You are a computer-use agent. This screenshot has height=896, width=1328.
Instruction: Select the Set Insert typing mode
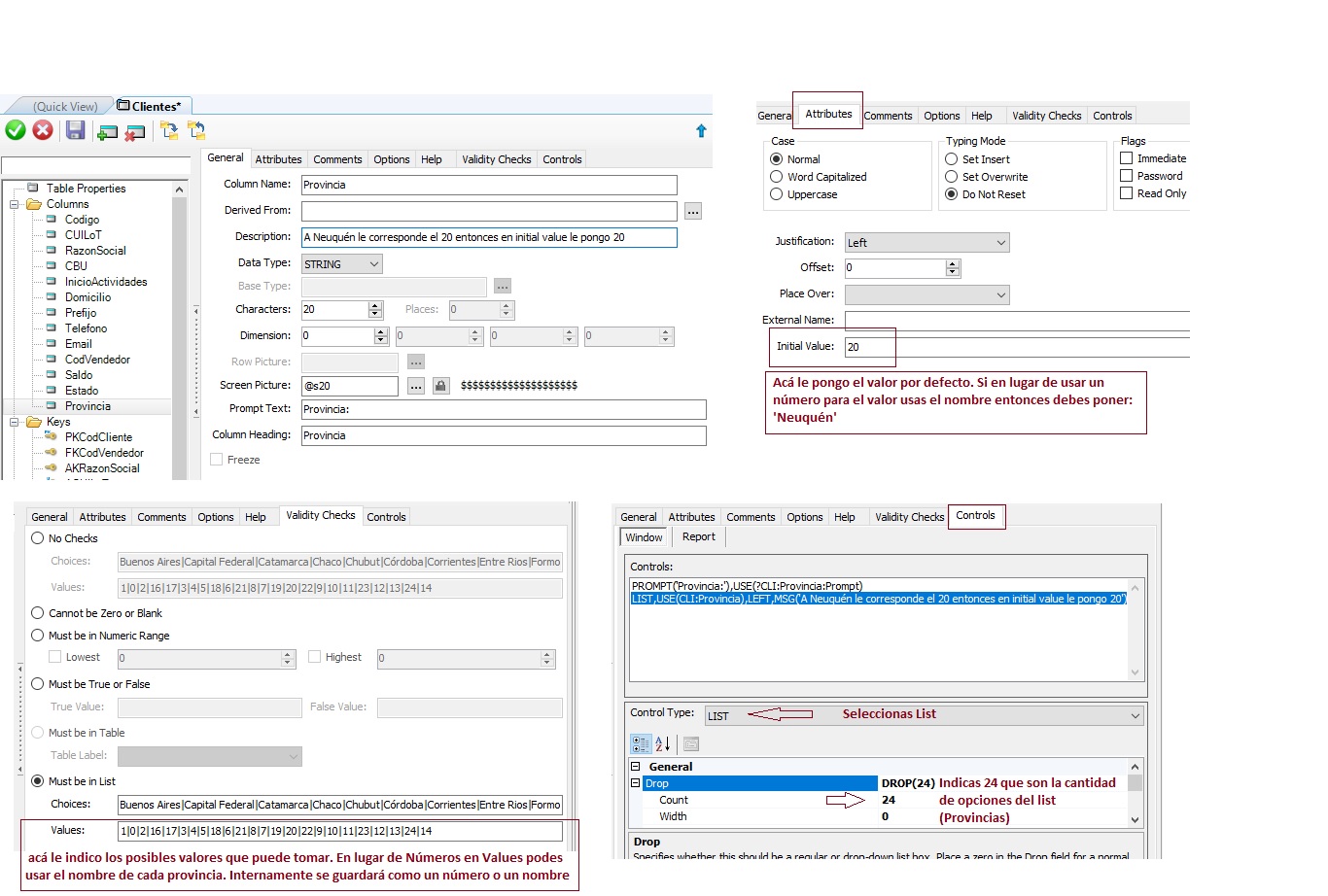(952, 159)
